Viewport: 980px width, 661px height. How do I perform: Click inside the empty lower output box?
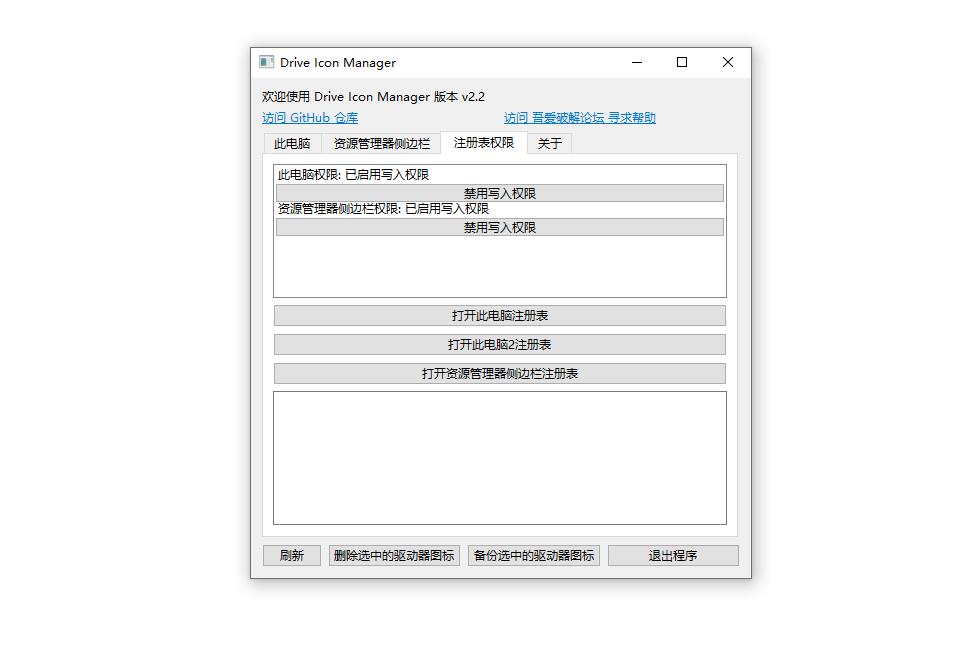[x=499, y=457]
